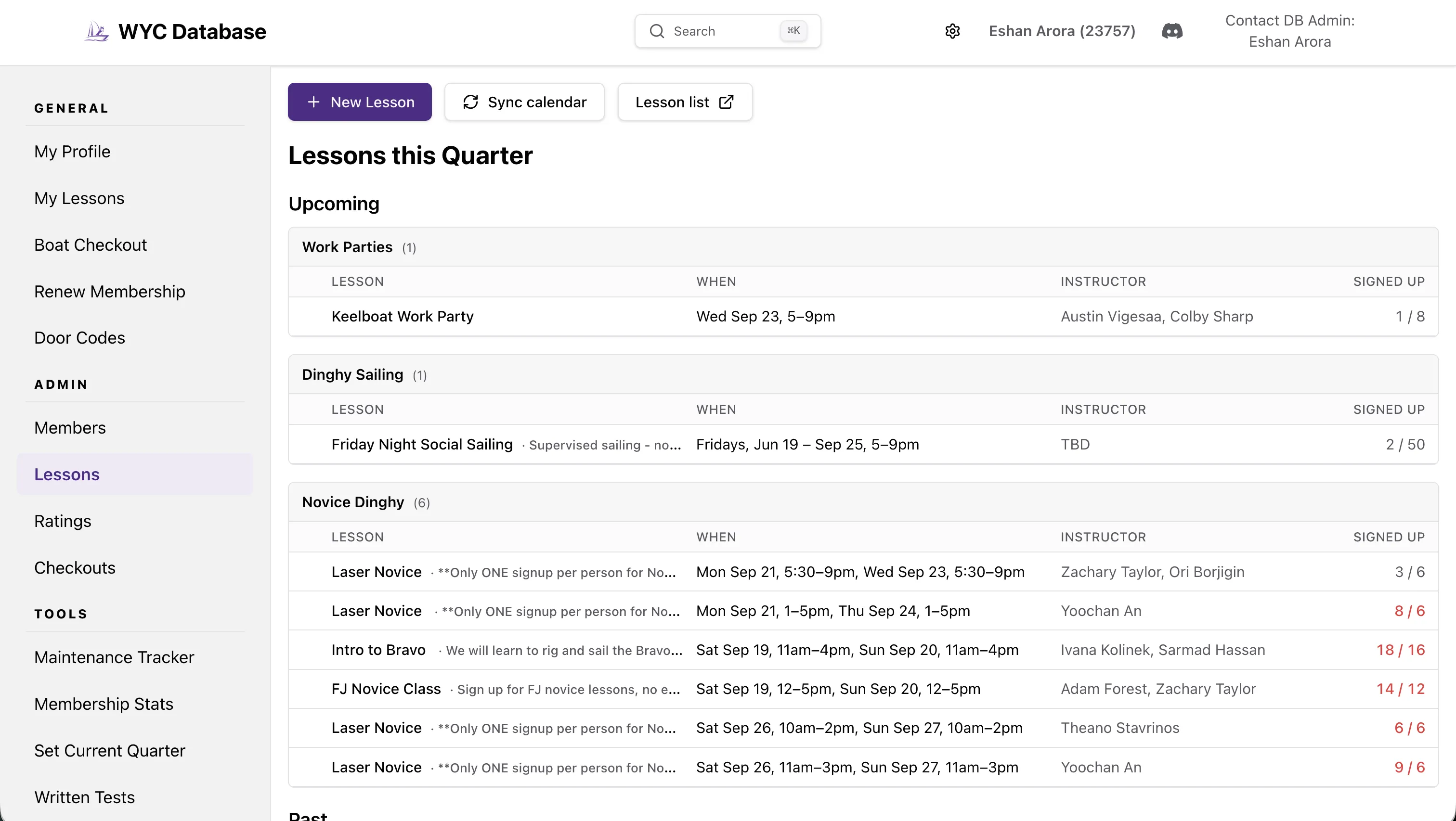This screenshot has height=821, width=1456.
Task: Focus the Search input field
Action: [728, 31]
